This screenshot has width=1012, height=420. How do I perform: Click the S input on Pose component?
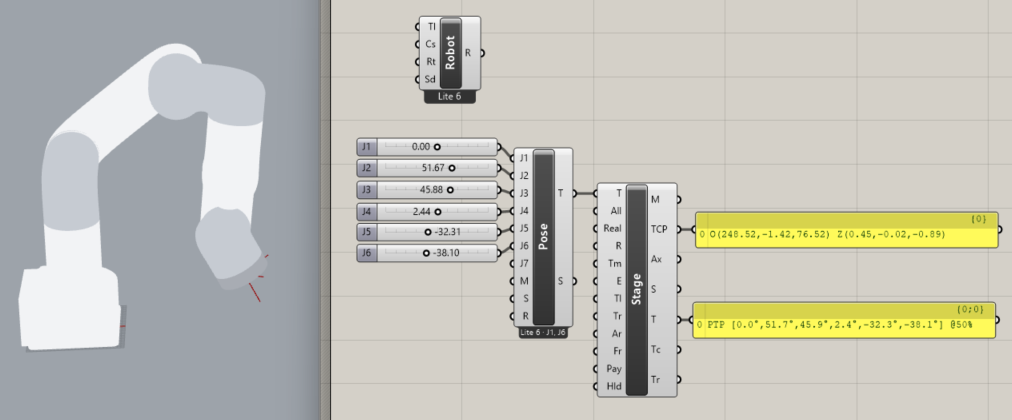point(526,298)
